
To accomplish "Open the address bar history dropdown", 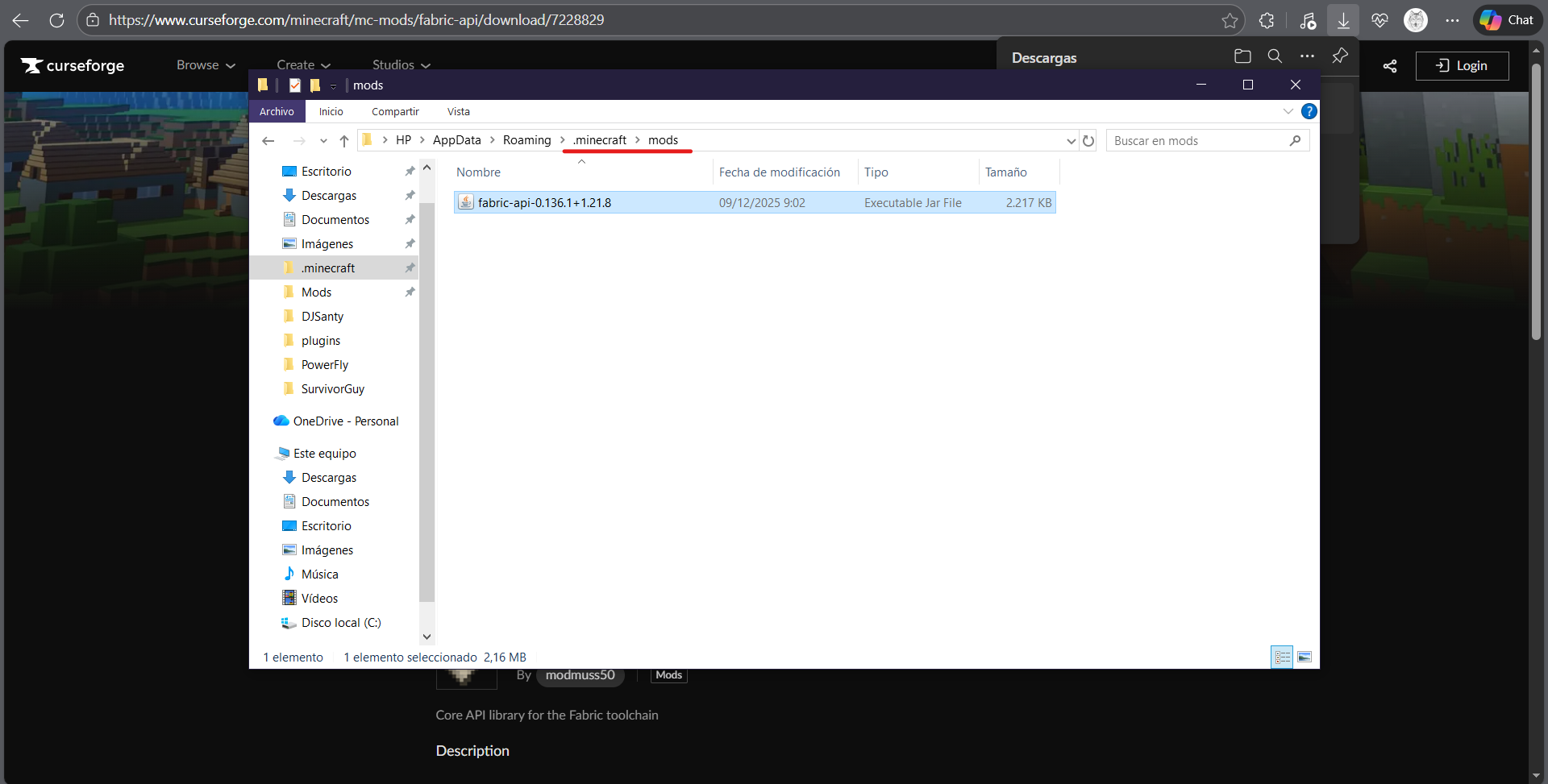I will tap(1071, 141).
